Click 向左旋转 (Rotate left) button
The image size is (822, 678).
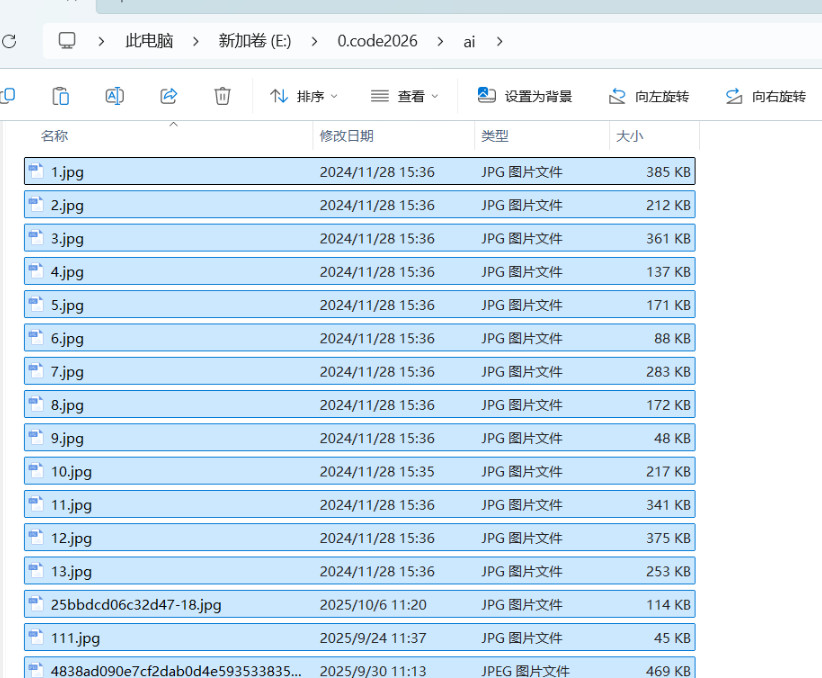649,96
